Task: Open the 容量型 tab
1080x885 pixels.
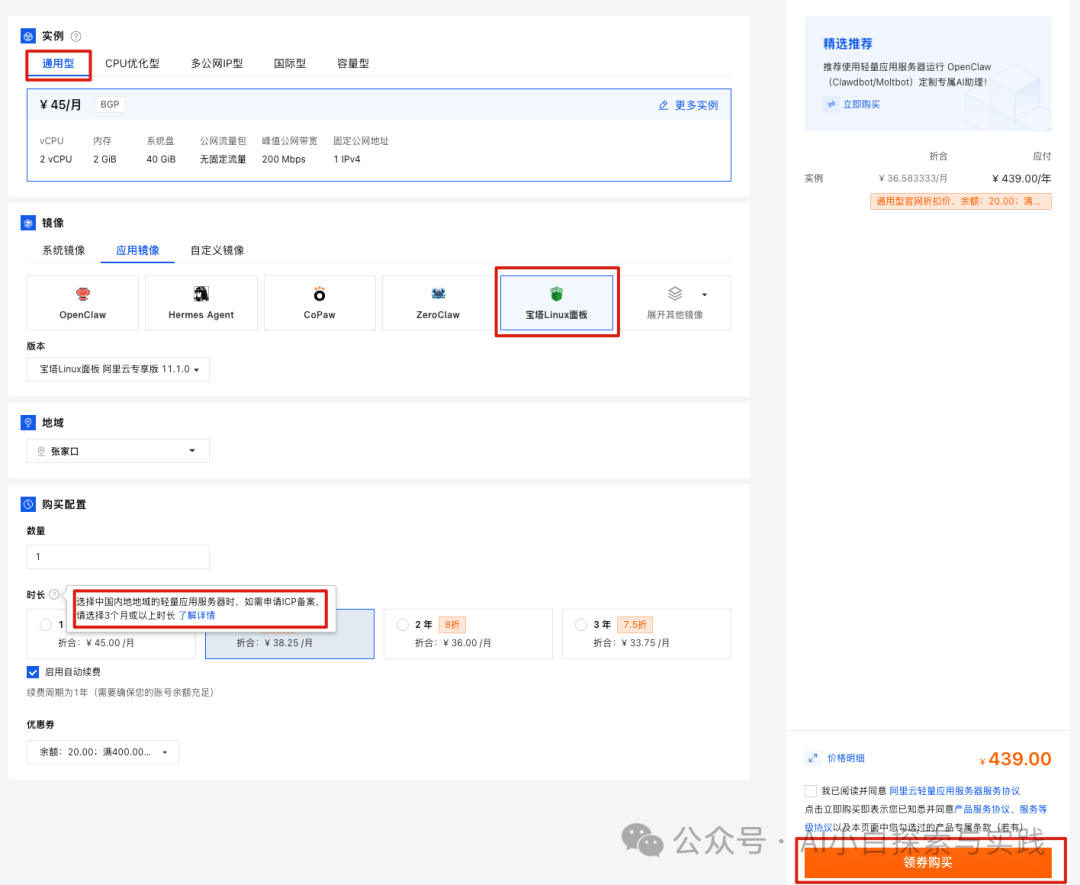Action: (x=353, y=63)
